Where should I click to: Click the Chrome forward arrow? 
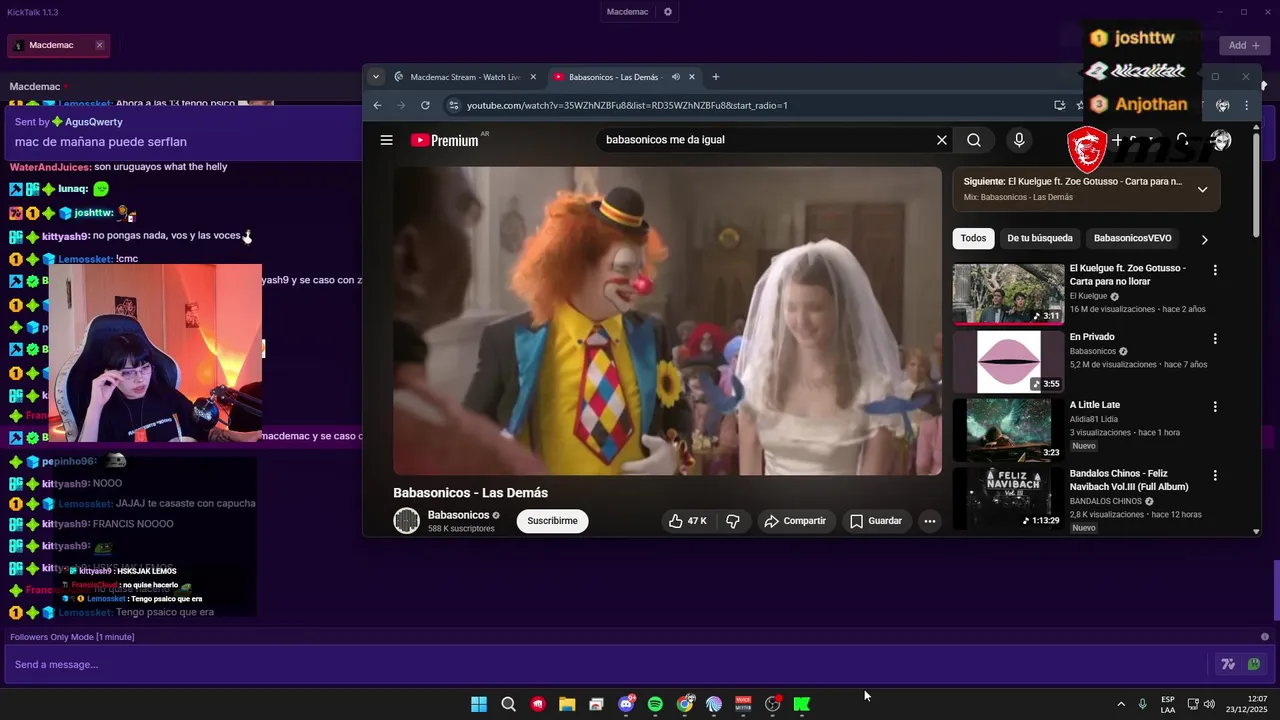click(x=401, y=105)
